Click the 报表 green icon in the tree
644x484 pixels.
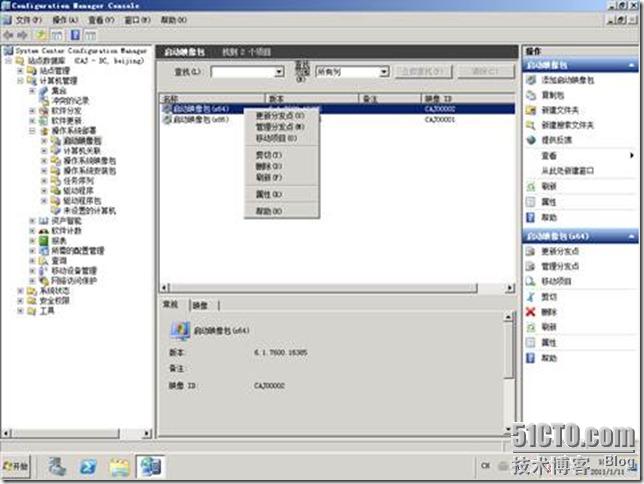tap(44, 241)
